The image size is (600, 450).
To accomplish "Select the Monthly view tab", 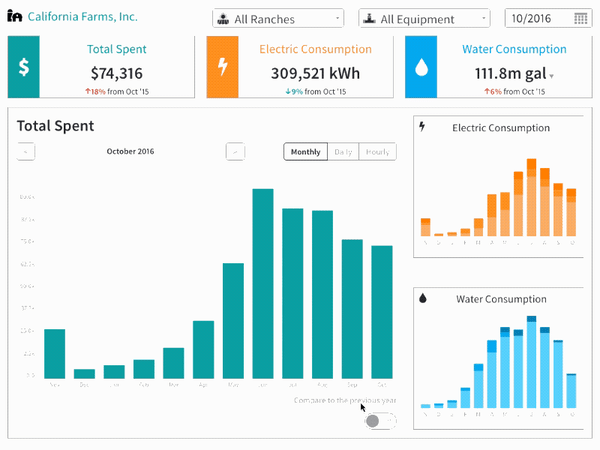I will point(305,152).
